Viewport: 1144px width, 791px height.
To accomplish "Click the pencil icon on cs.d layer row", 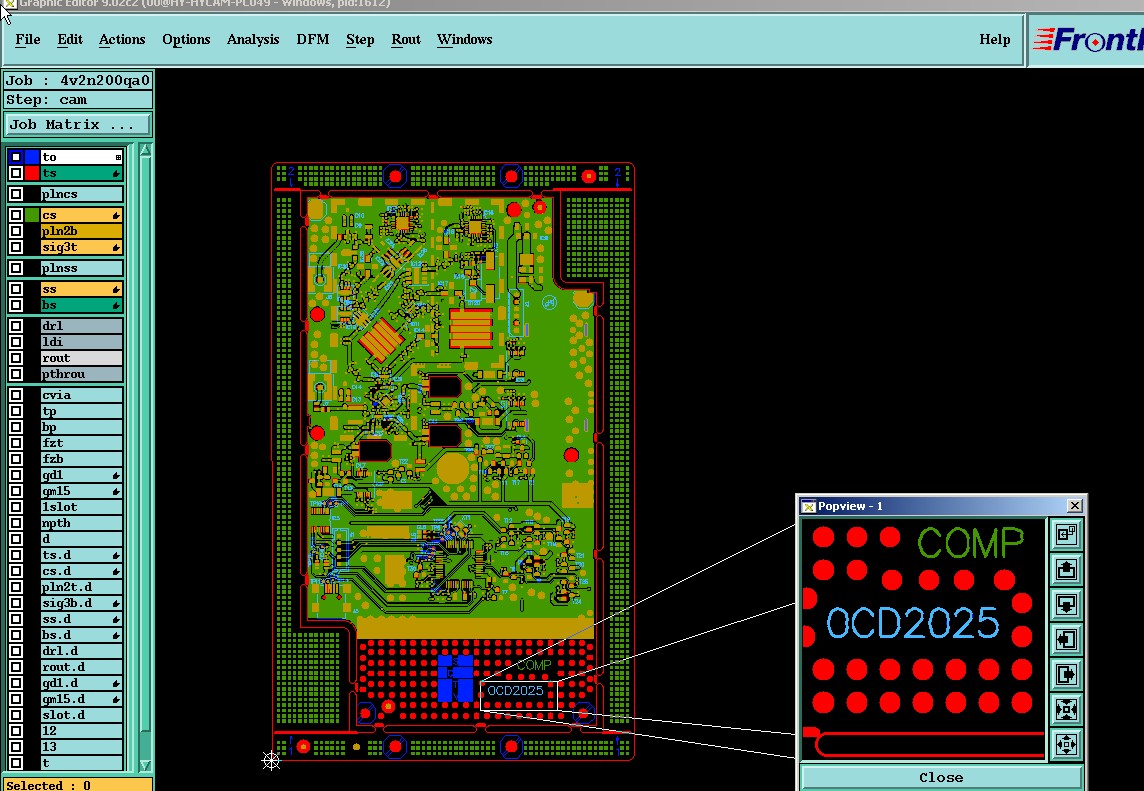I will pos(116,571).
